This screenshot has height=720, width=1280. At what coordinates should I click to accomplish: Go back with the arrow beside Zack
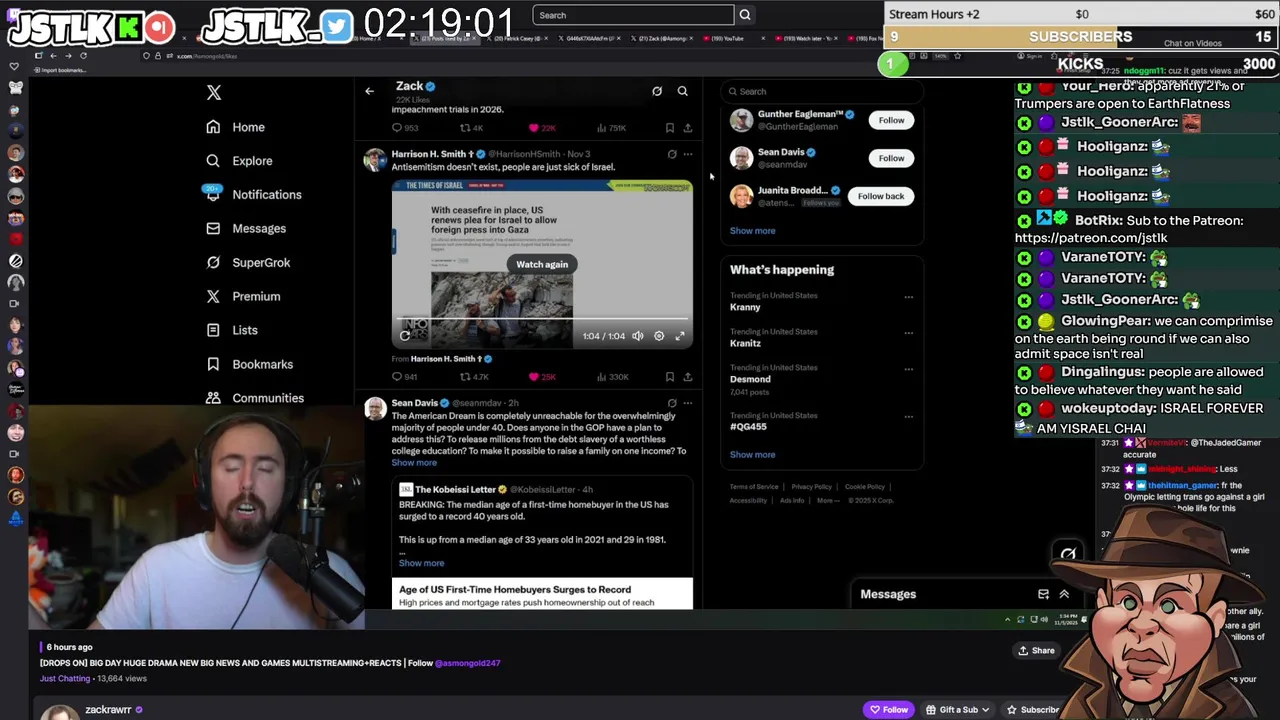point(369,91)
